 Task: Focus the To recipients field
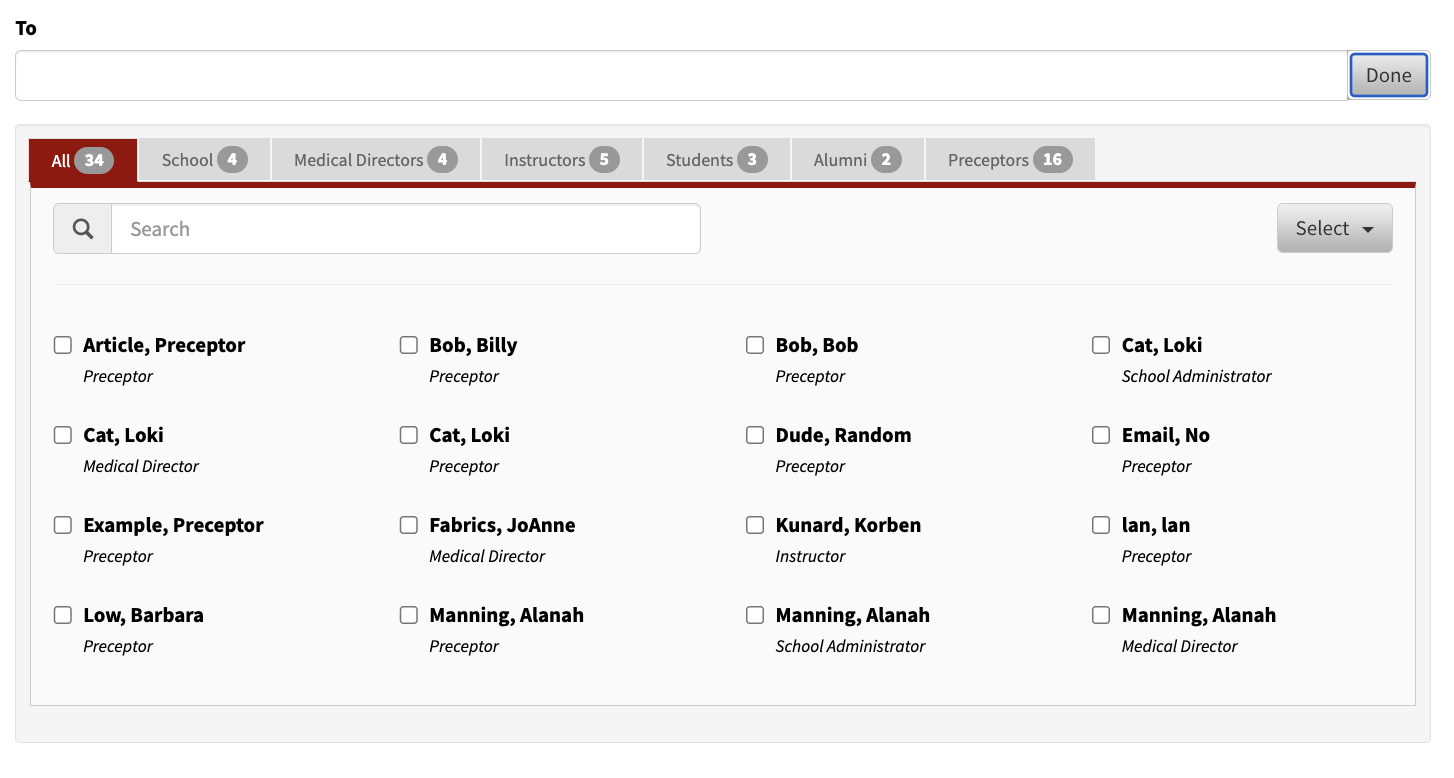[x=681, y=76]
